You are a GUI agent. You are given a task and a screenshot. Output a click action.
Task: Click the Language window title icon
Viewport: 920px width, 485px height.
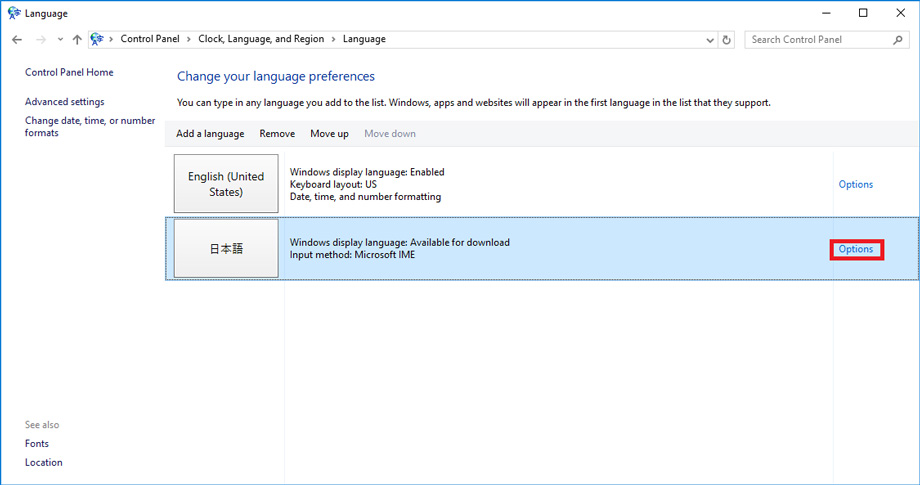13,13
